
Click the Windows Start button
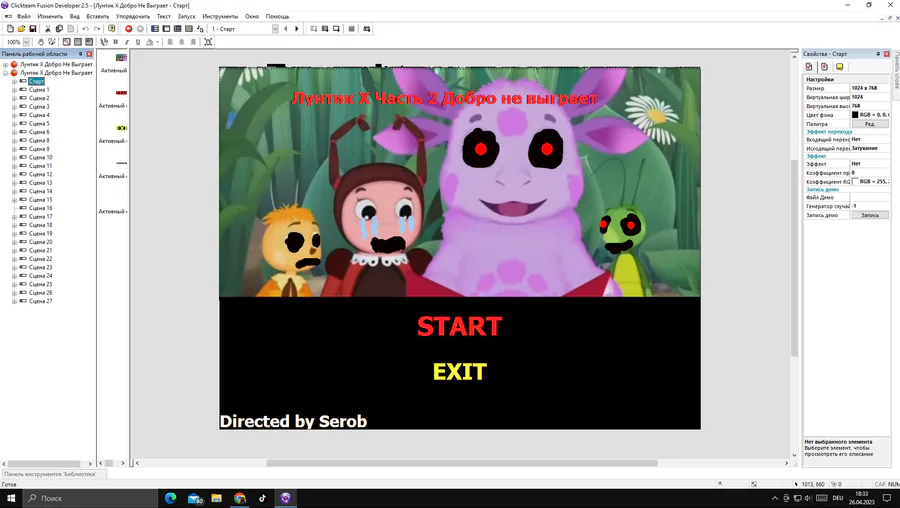[11, 498]
